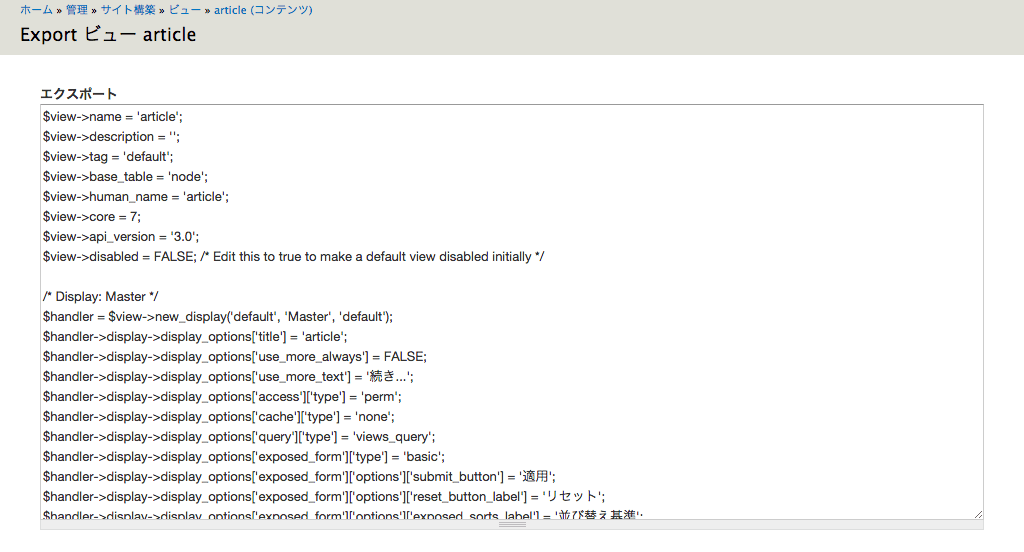Click the ['exposed_form']['type'] = 'basic' line
The width and height of the screenshot is (1024, 552).
point(244,457)
